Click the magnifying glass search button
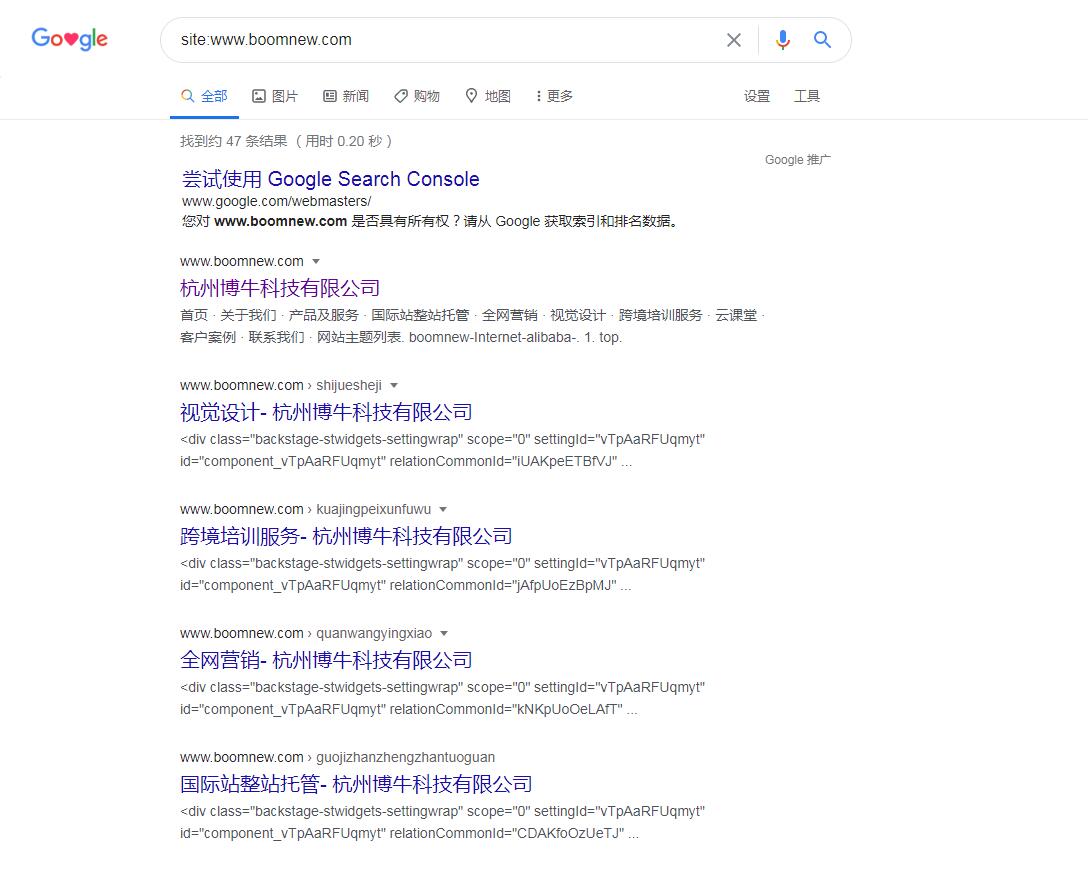Image resolution: width=1088 pixels, height=874 pixels. click(822, 40)
